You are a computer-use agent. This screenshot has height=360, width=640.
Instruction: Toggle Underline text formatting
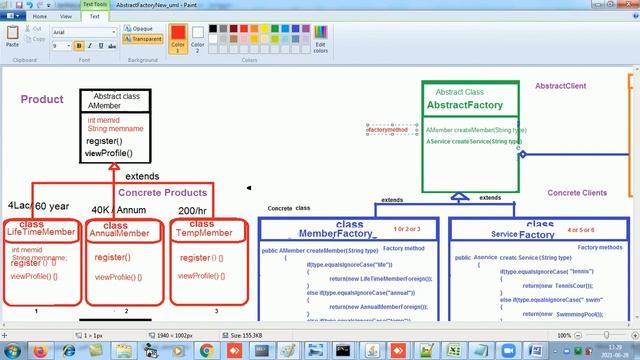[x=101, y=46]
